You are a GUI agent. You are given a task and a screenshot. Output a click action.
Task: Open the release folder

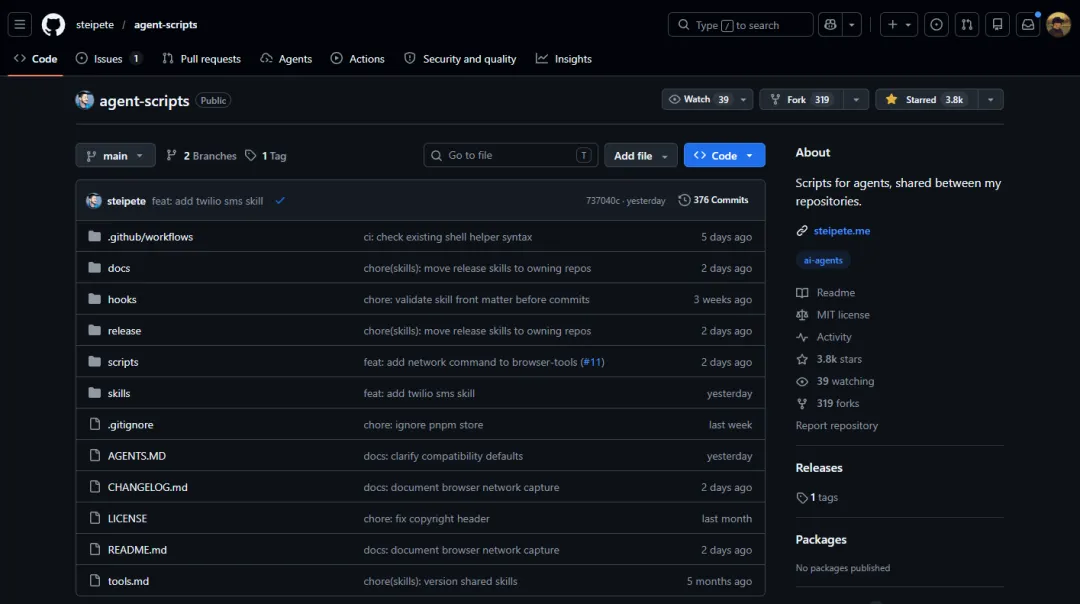pyautogui.click(x=124, y=331)
